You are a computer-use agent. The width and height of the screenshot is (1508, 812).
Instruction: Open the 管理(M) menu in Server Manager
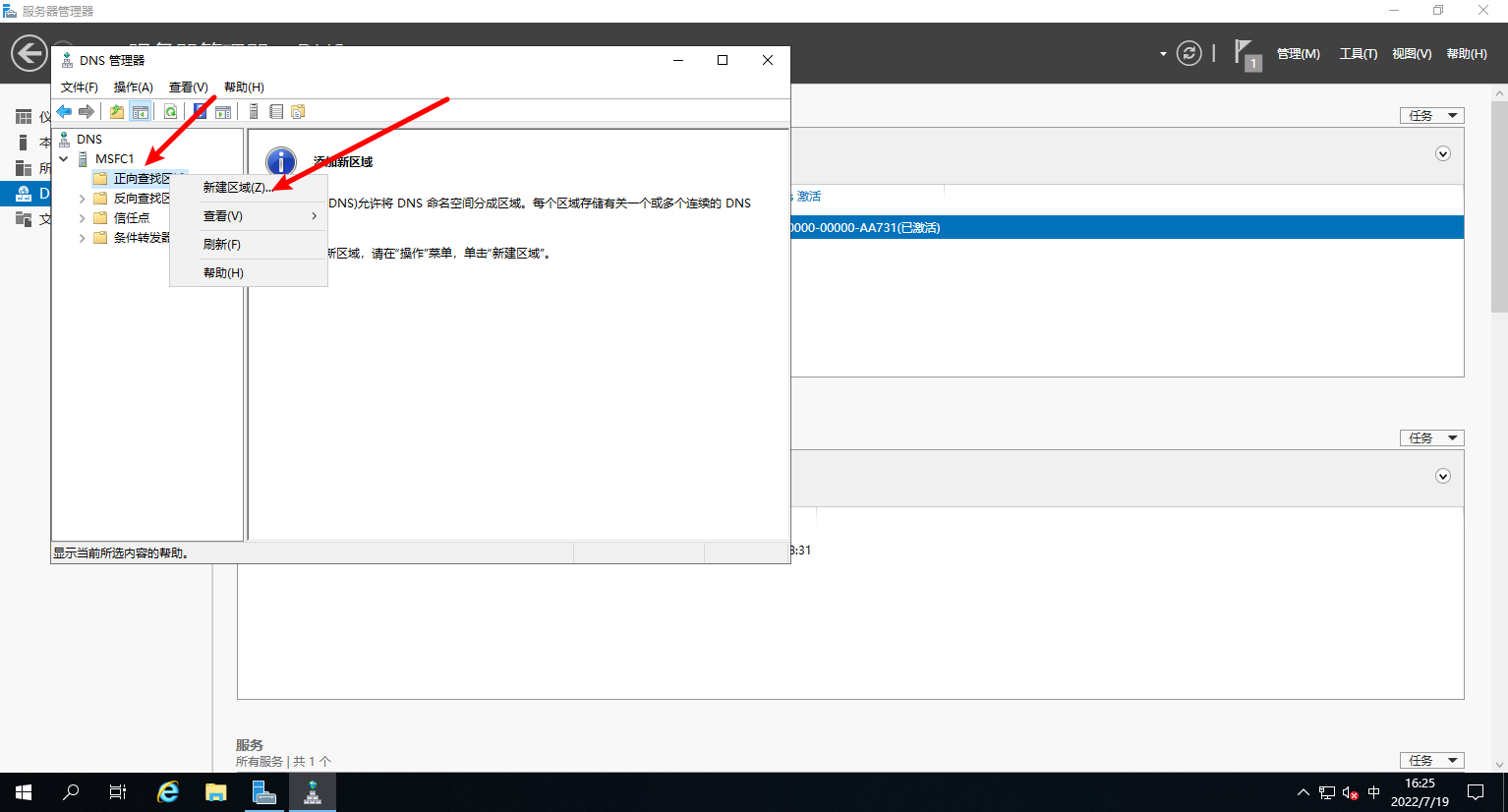point(1298,54)
